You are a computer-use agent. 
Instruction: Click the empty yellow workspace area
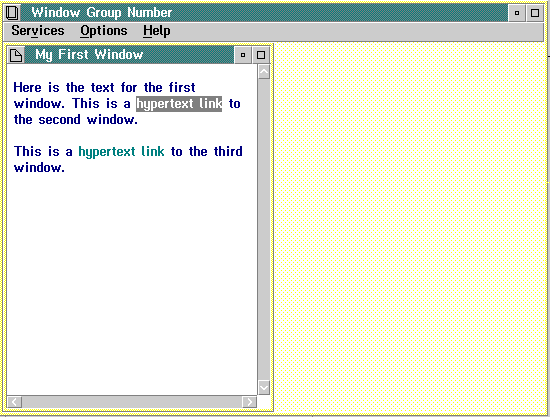pyautogui.click(x=409, y=228)
